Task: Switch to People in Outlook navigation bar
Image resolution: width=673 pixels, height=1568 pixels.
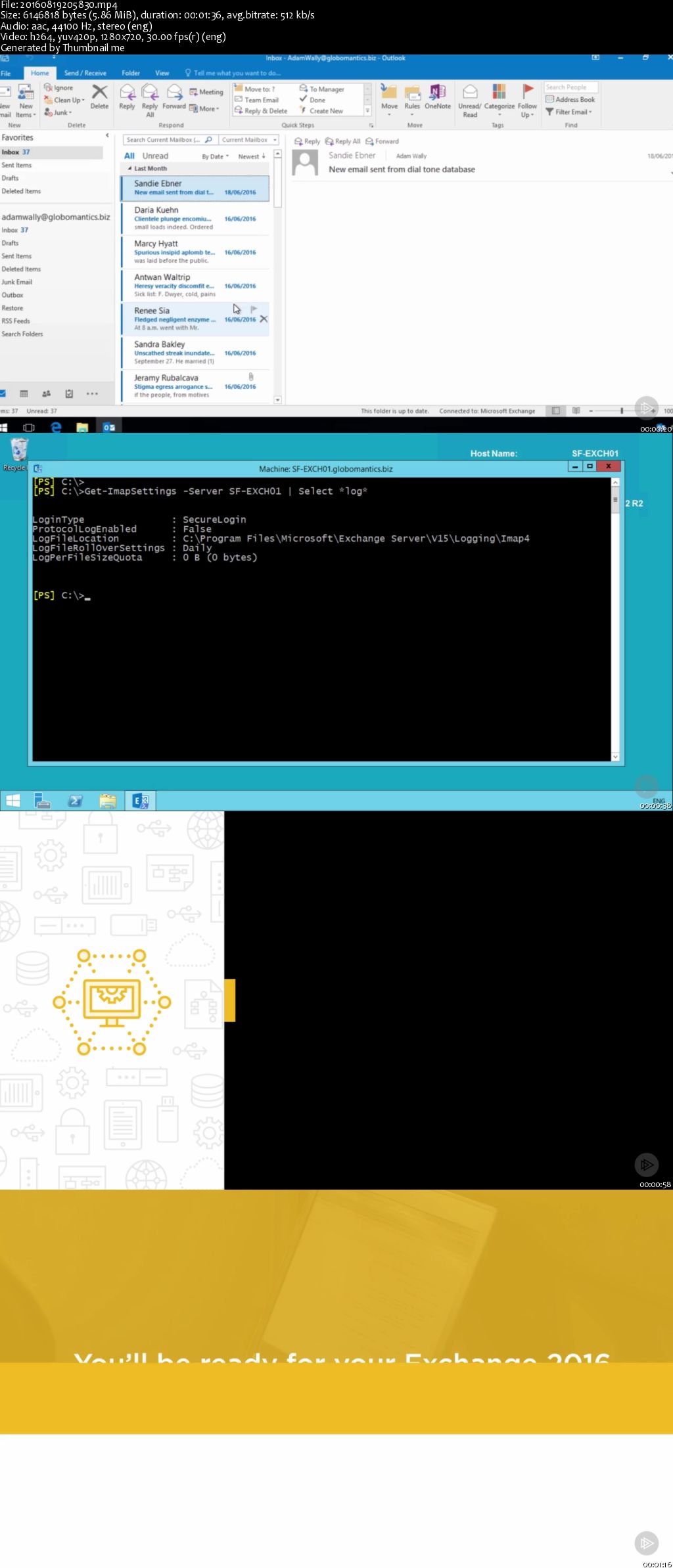Action: pos(46,393)
